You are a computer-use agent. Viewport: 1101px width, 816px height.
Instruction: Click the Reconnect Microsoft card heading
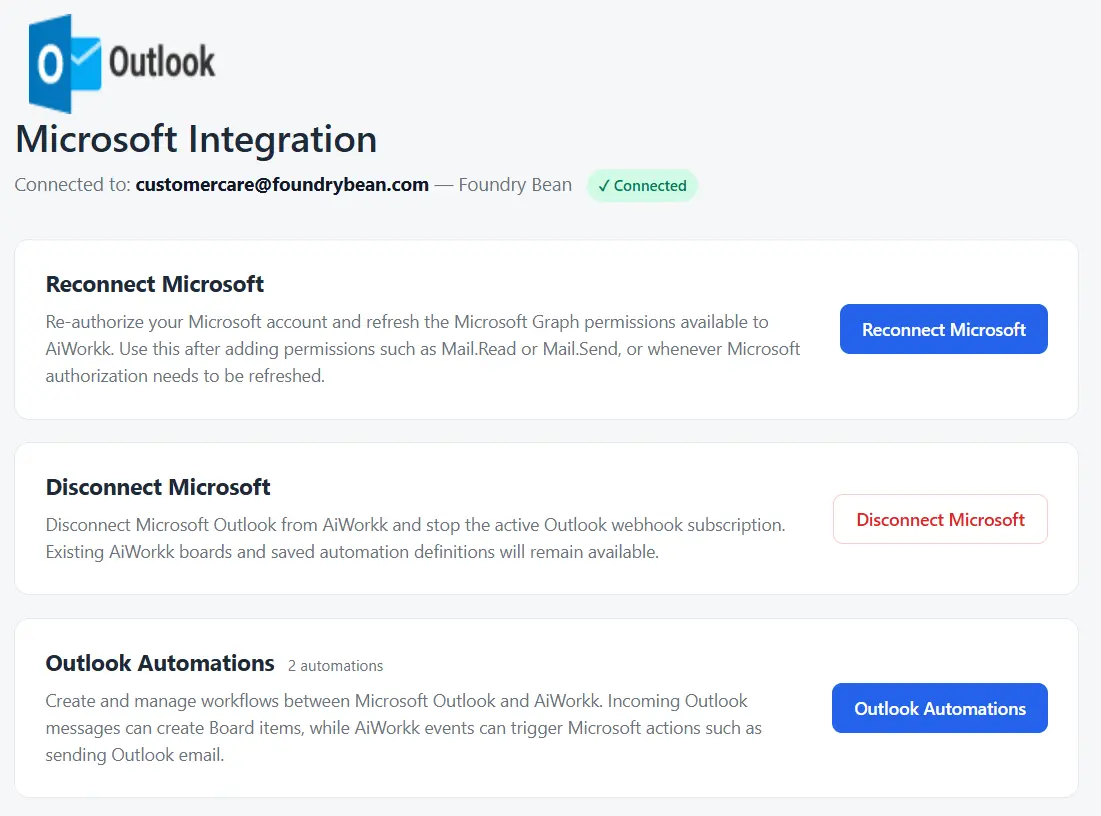pos(154,284)
